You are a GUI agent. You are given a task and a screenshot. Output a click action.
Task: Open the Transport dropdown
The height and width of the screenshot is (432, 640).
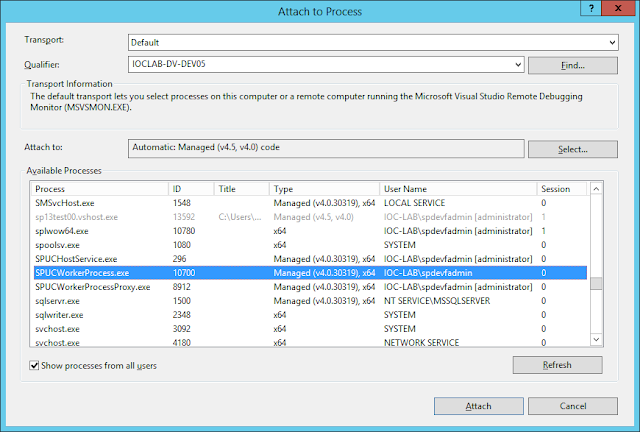tap(611, 43)
